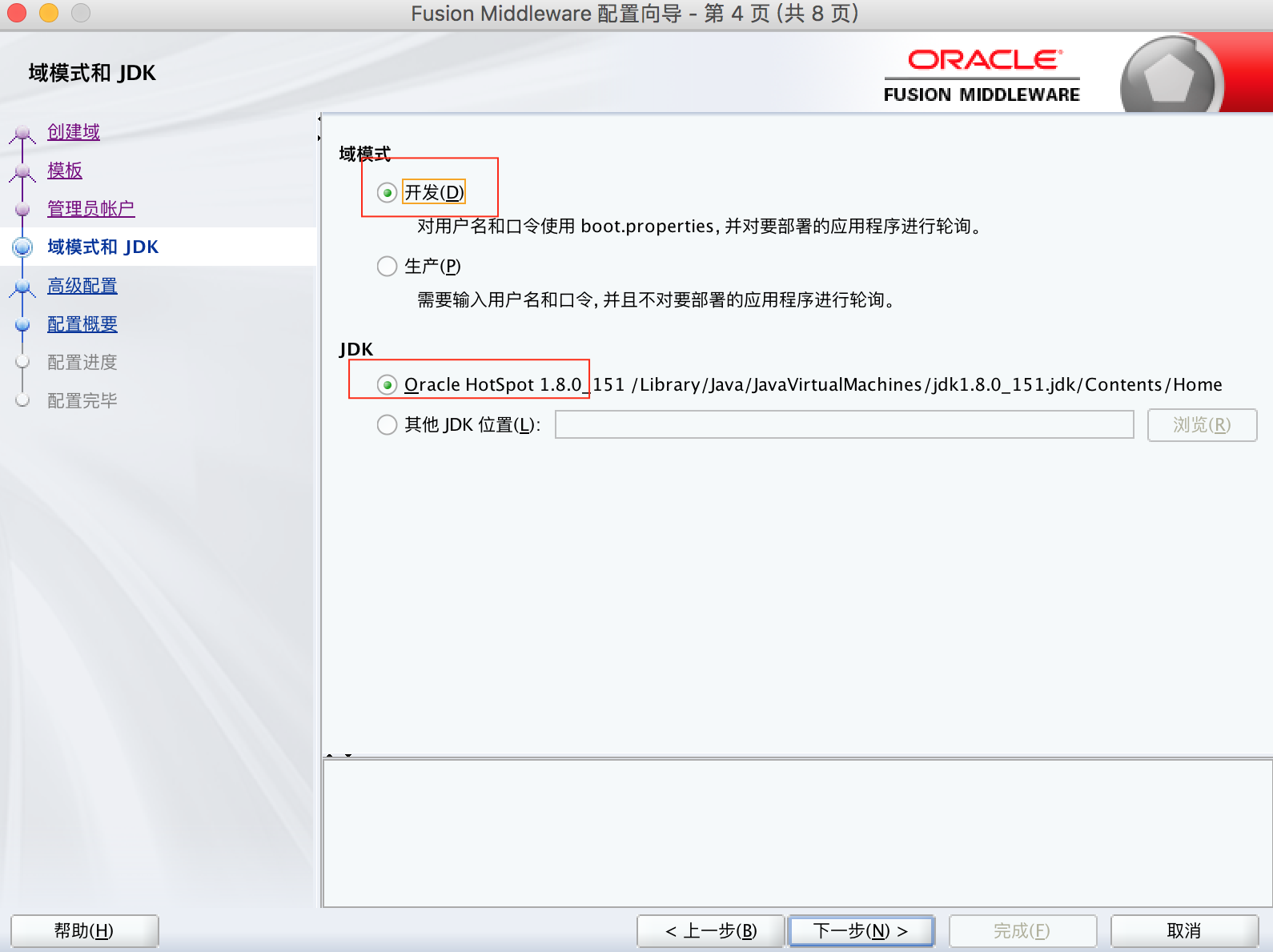Click the 配置进度 step node icon
1273x952 pixels.
[x=22, y=362]
